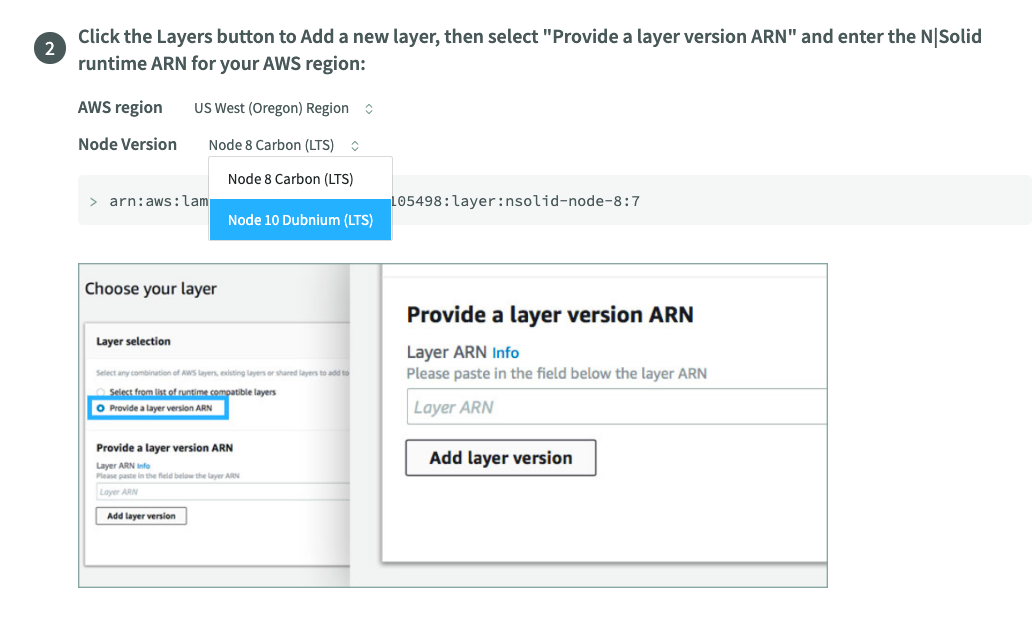Click the large Layer ARN input field
Viewport: 1032px width, 621px height.
(x=616, y=407)
